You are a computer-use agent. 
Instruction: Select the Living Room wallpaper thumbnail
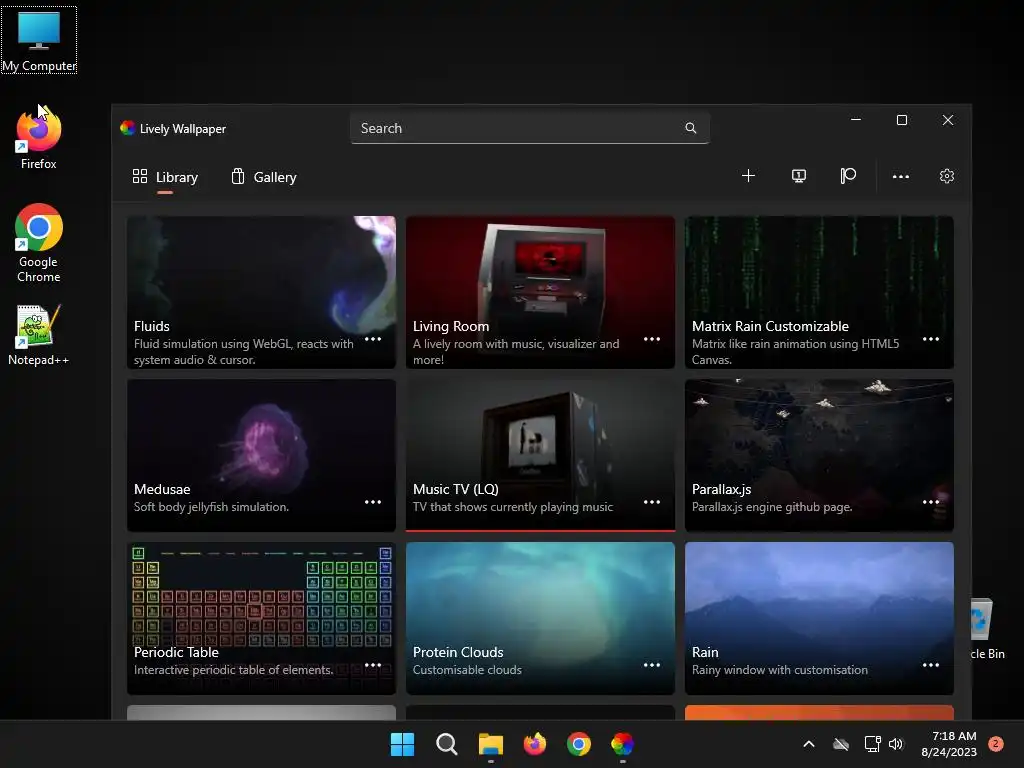click(x=540, y=292)
